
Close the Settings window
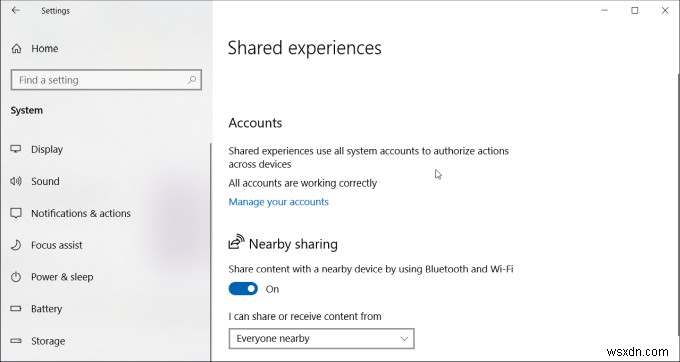click(x=665, y=10)
